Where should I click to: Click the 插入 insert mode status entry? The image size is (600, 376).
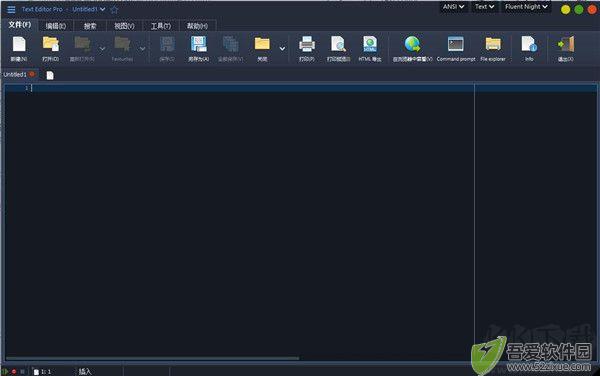coord(85,371)
